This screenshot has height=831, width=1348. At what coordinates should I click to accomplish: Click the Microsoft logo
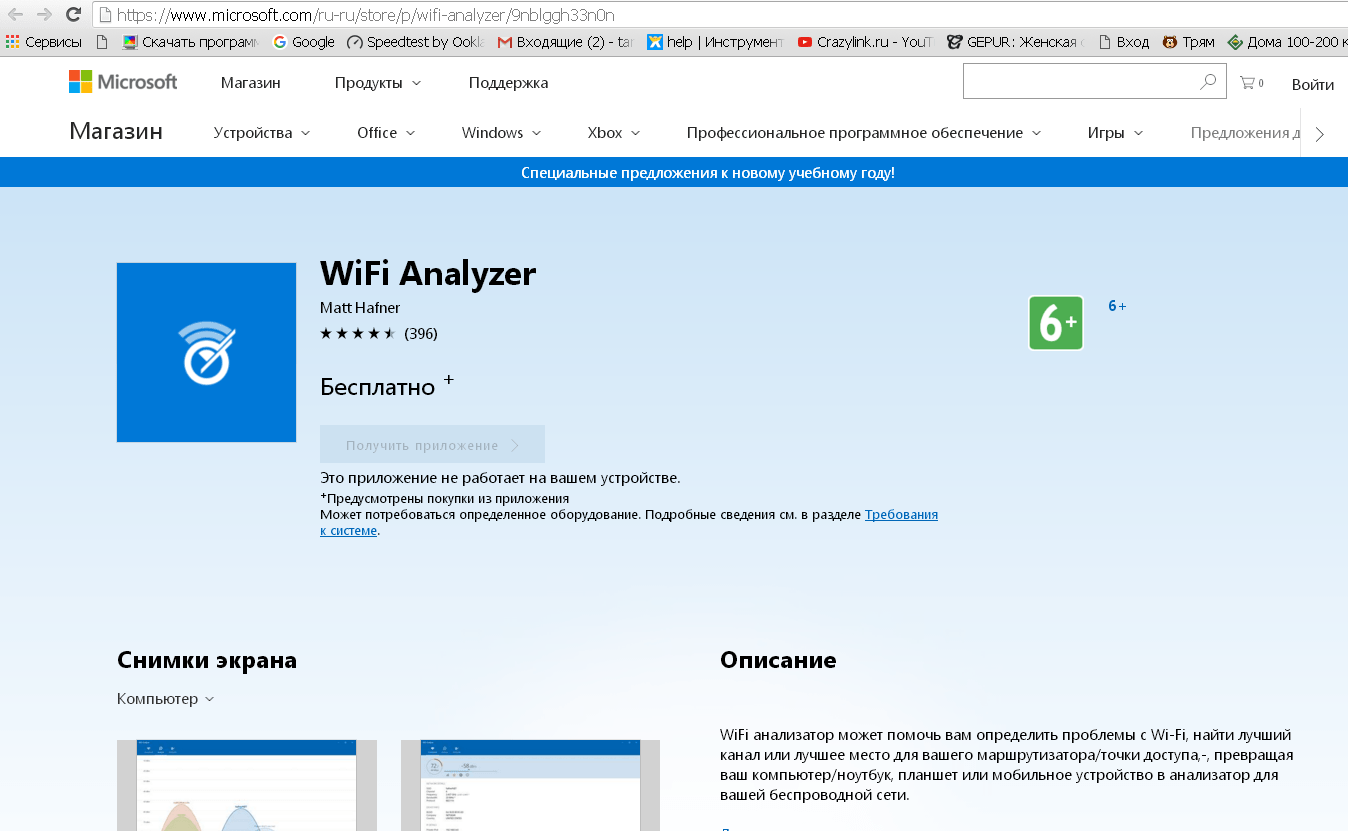coord(122,82)
